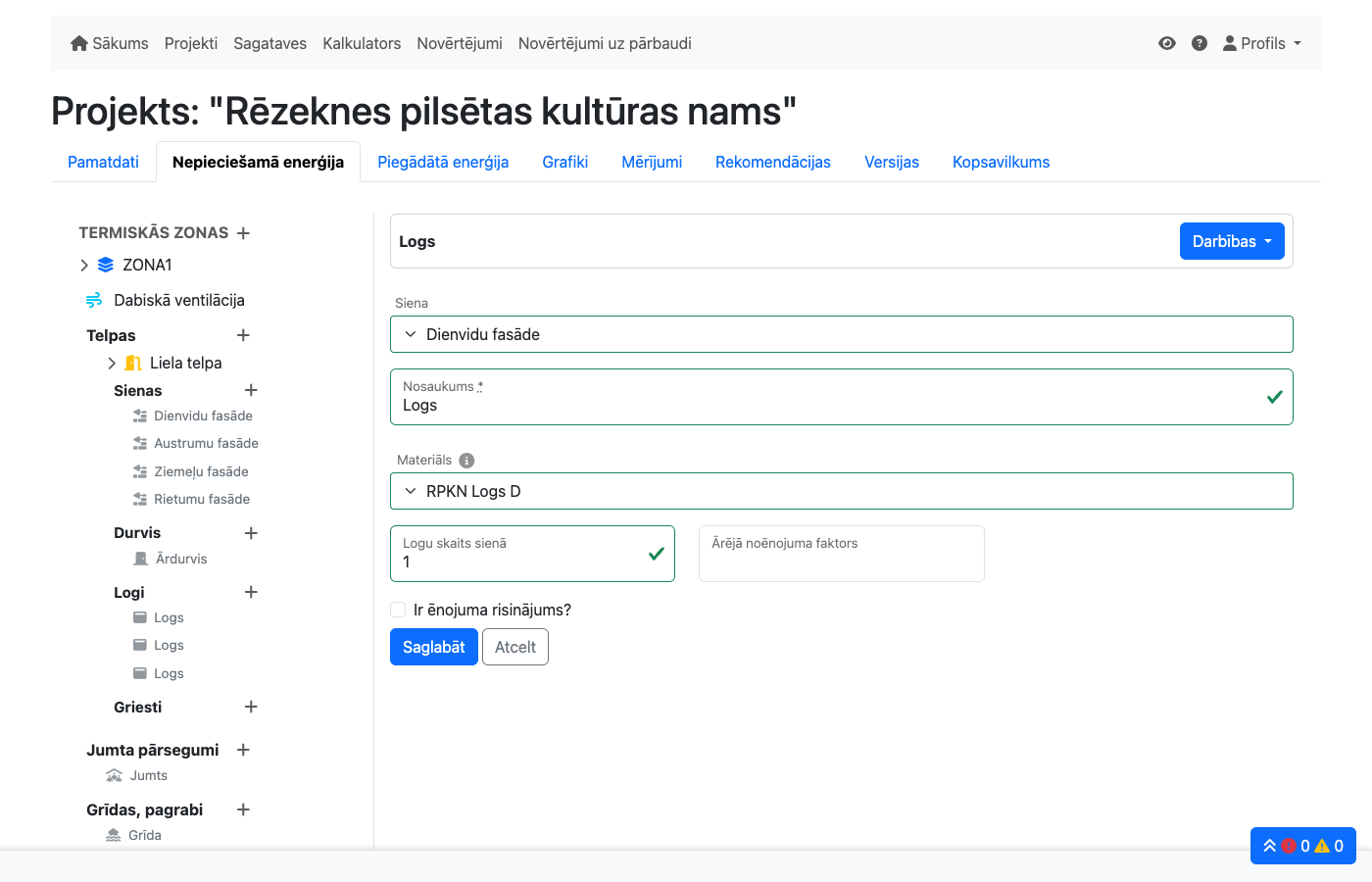
Task: Click the ventilation icon beside Dabiskā ventilācija
Action: (x=94, y=300)
